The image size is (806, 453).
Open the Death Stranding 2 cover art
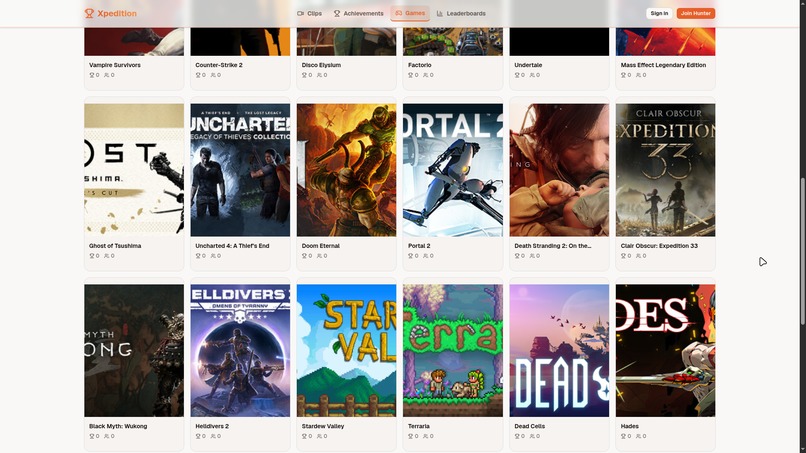pos(559,170)
